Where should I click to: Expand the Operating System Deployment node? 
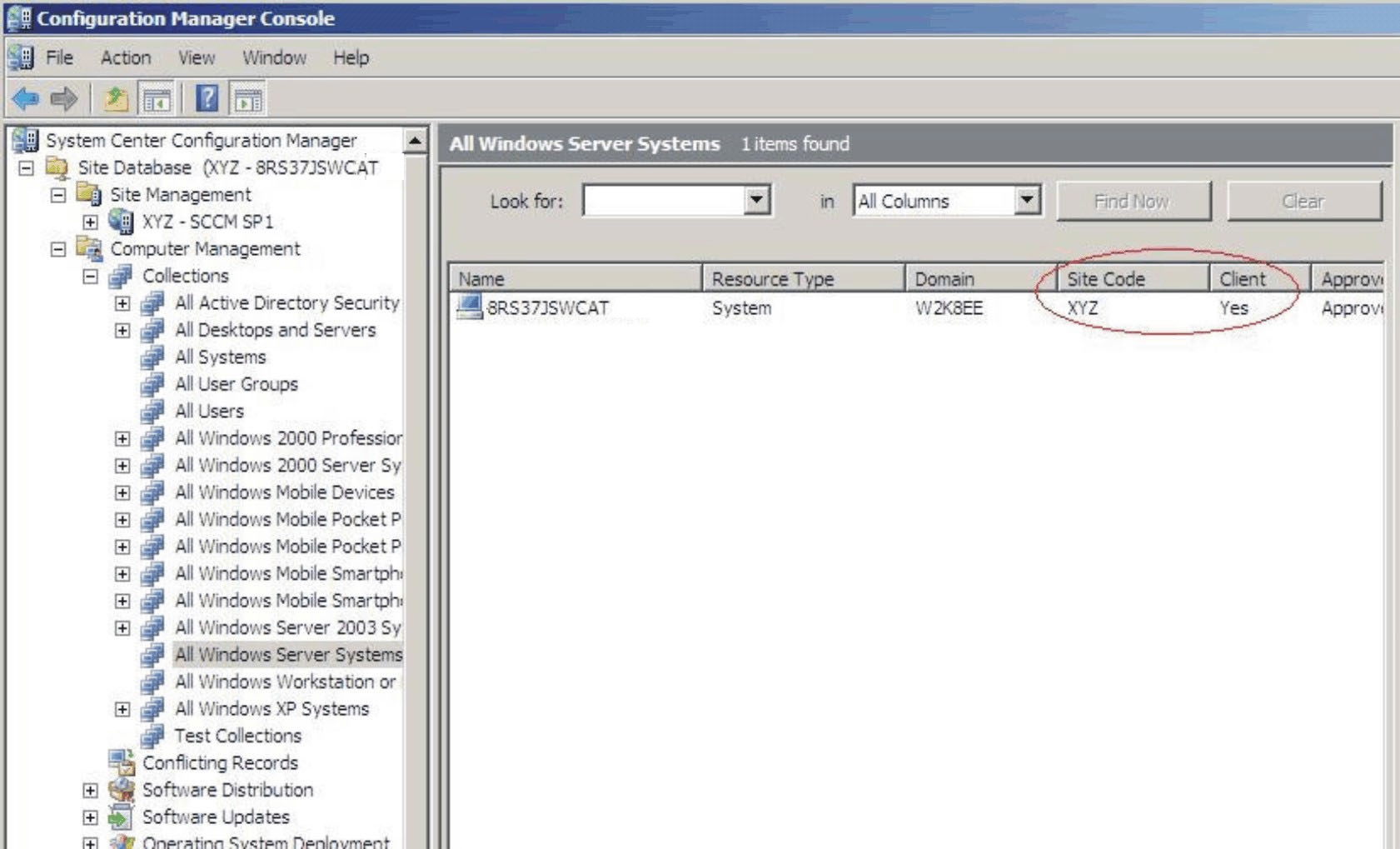tap(90, 843)
